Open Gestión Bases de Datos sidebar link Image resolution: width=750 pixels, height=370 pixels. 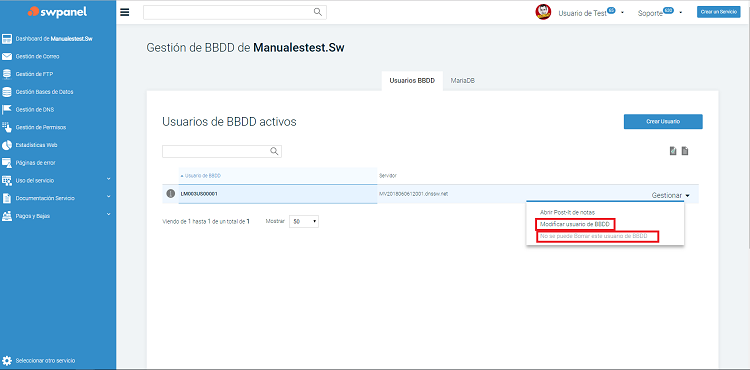[44, 92]
